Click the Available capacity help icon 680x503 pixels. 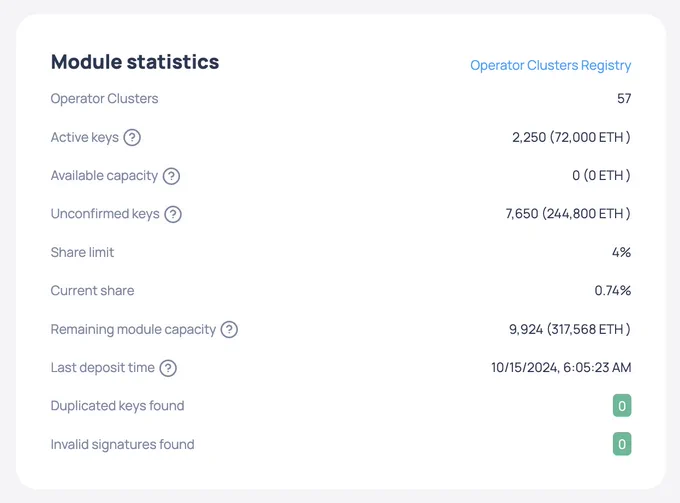coord(171,176)
